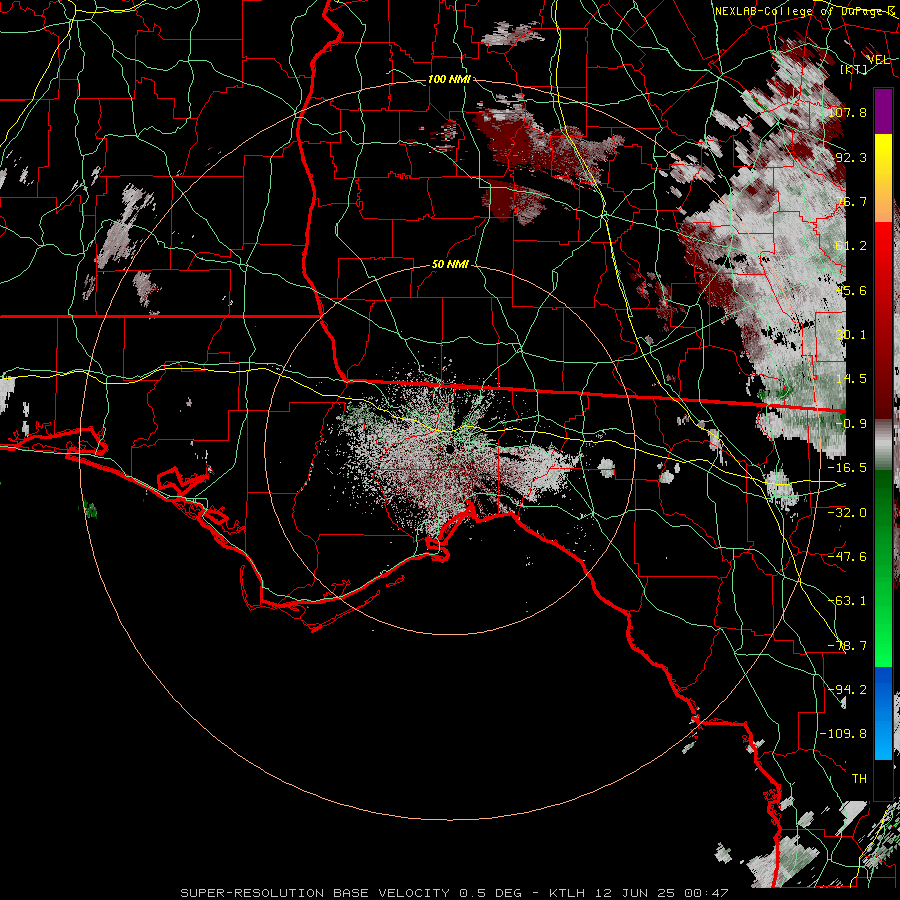This screenshot has width=900, height=900.
Task: Click the purple segment of the color bar
Action: [883, 111]
